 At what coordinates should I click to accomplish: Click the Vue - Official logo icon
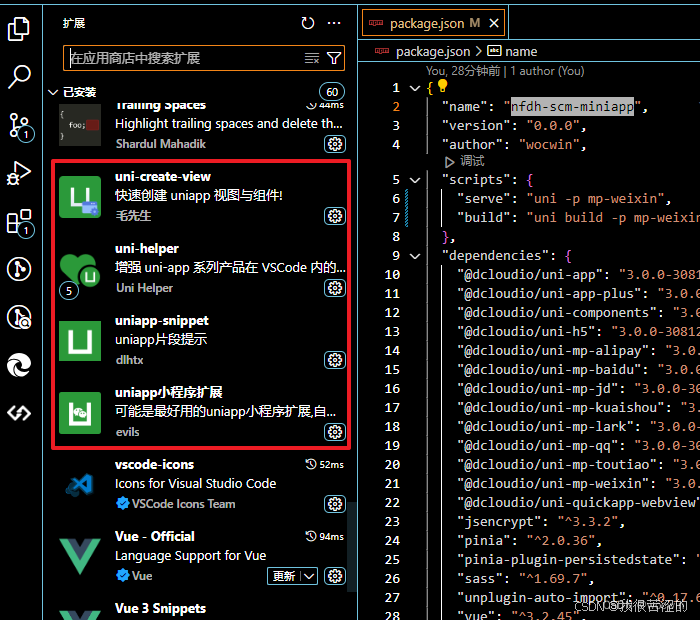pyautogui.click(x=80, y=556)
